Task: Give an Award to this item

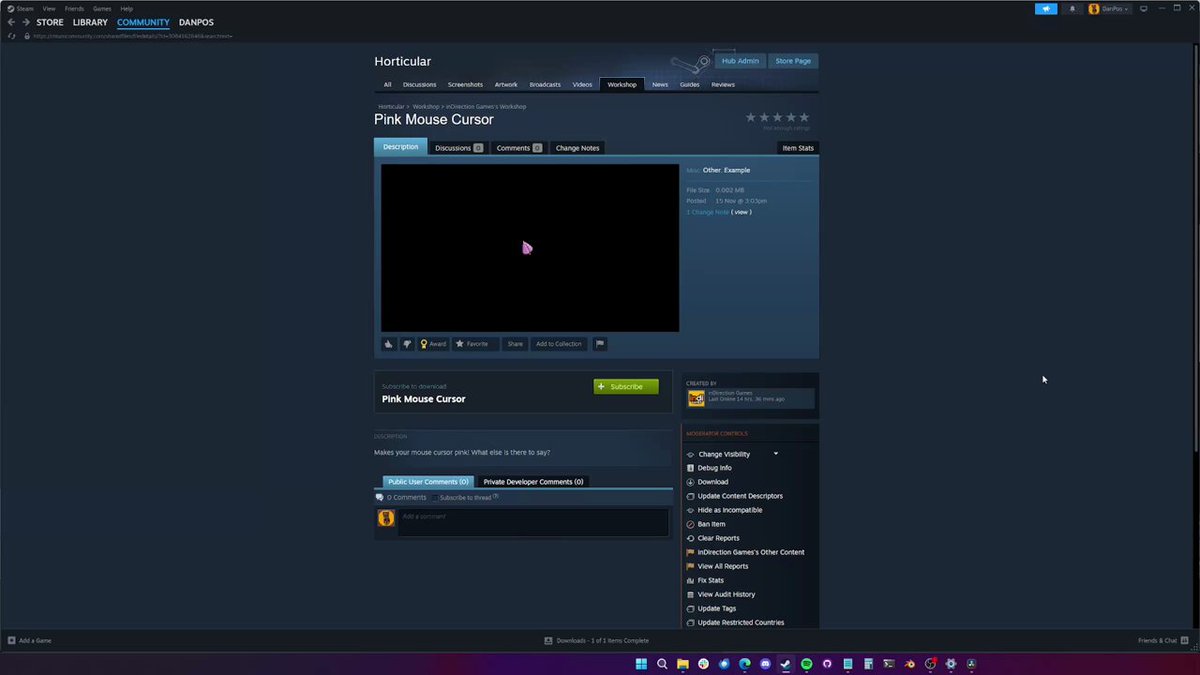Action: click(x=433, y=344)
